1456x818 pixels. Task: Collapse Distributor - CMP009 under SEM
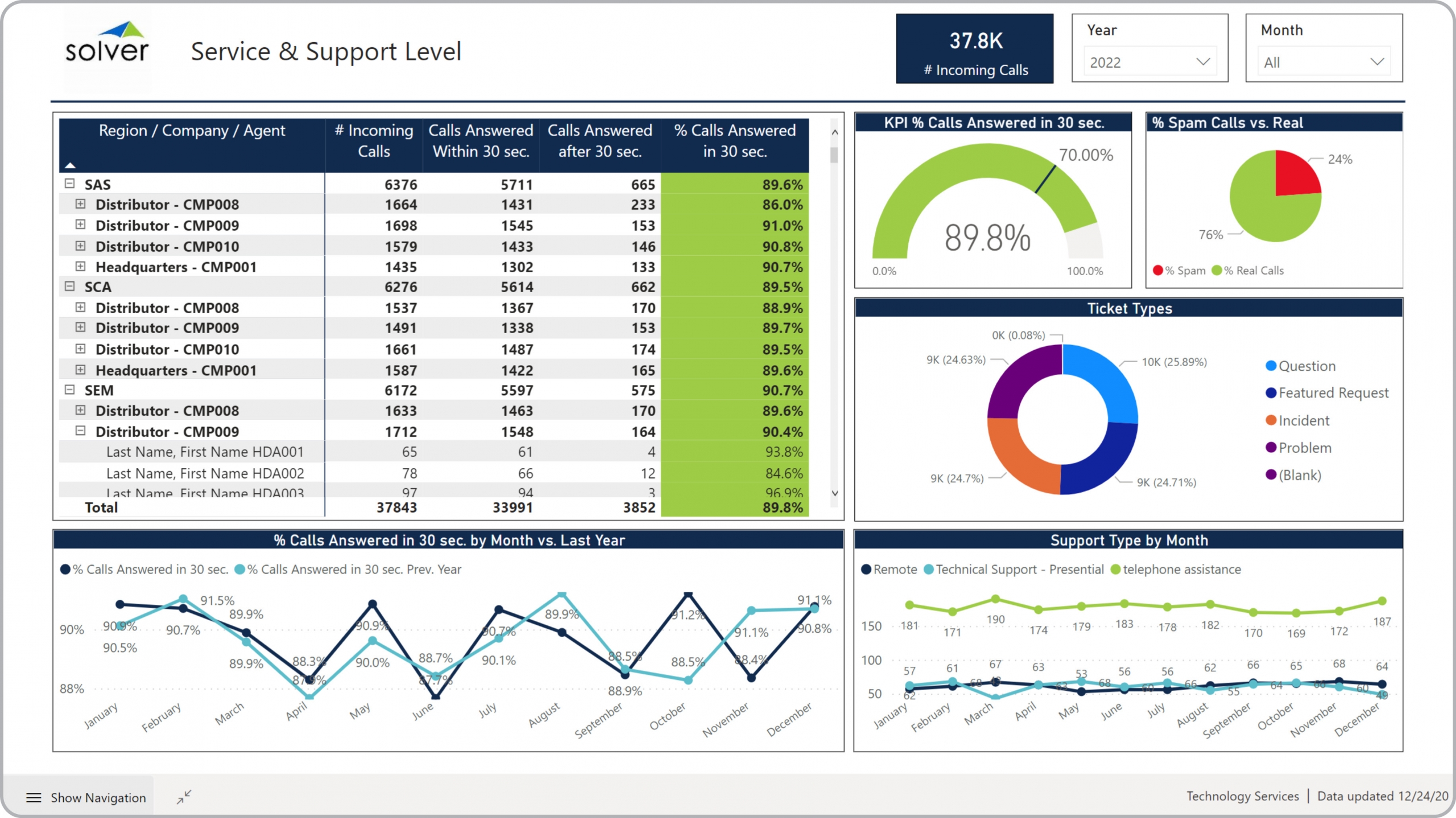coord(80,431)
